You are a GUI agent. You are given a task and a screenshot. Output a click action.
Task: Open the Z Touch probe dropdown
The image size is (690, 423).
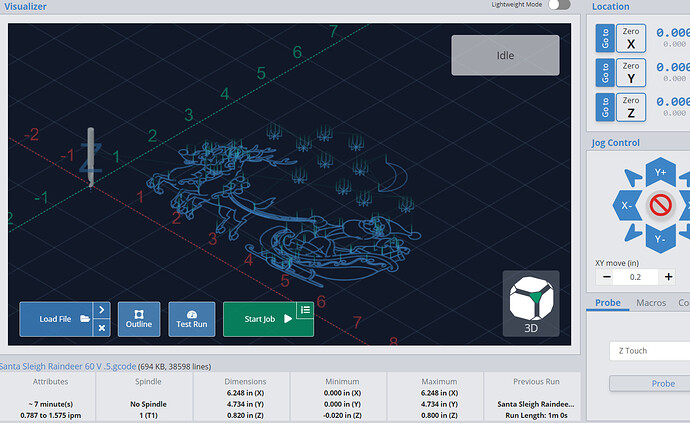pyautogui.click(x=650, y=351)
